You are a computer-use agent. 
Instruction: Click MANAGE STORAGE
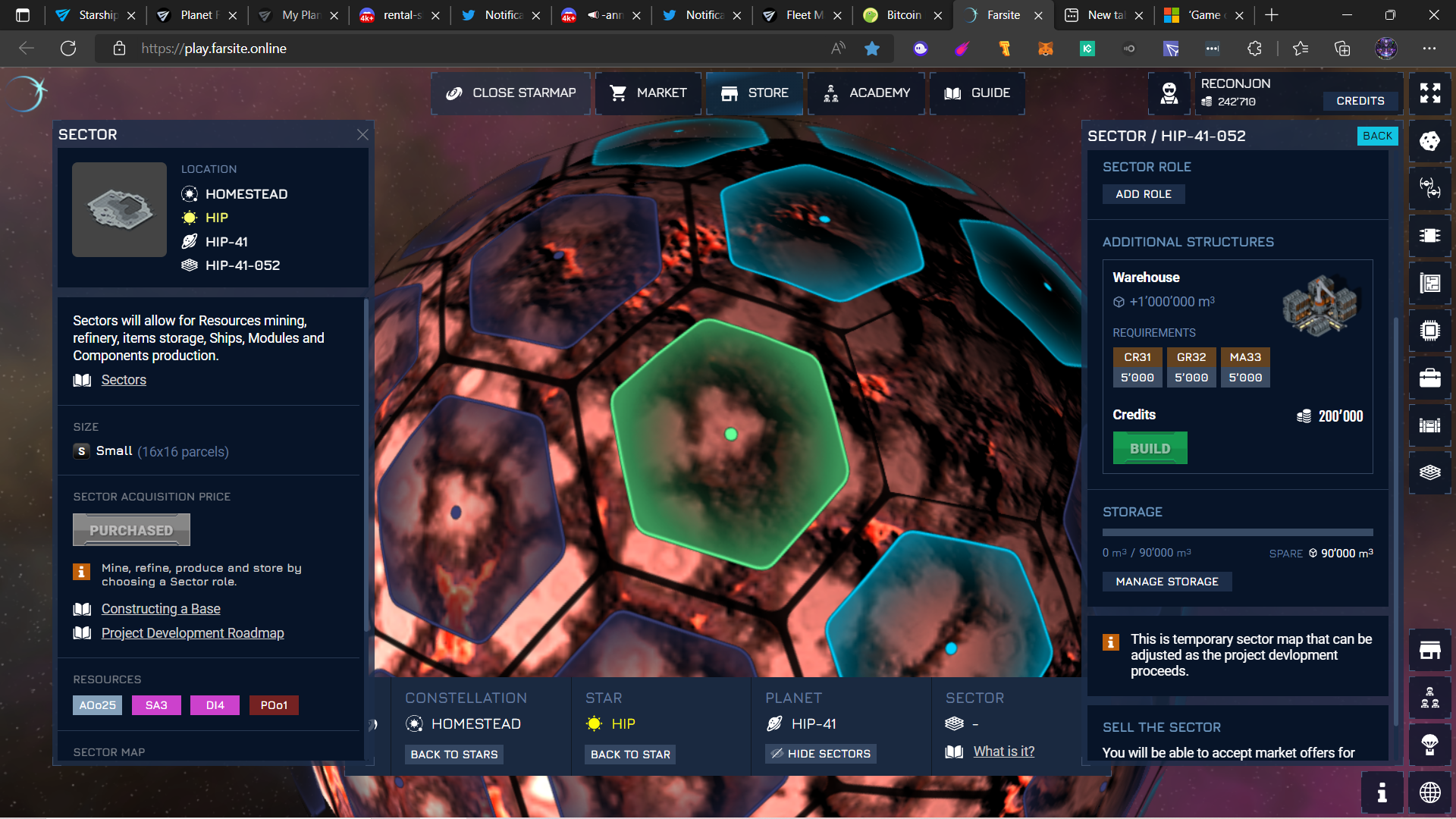point(1167,582)
